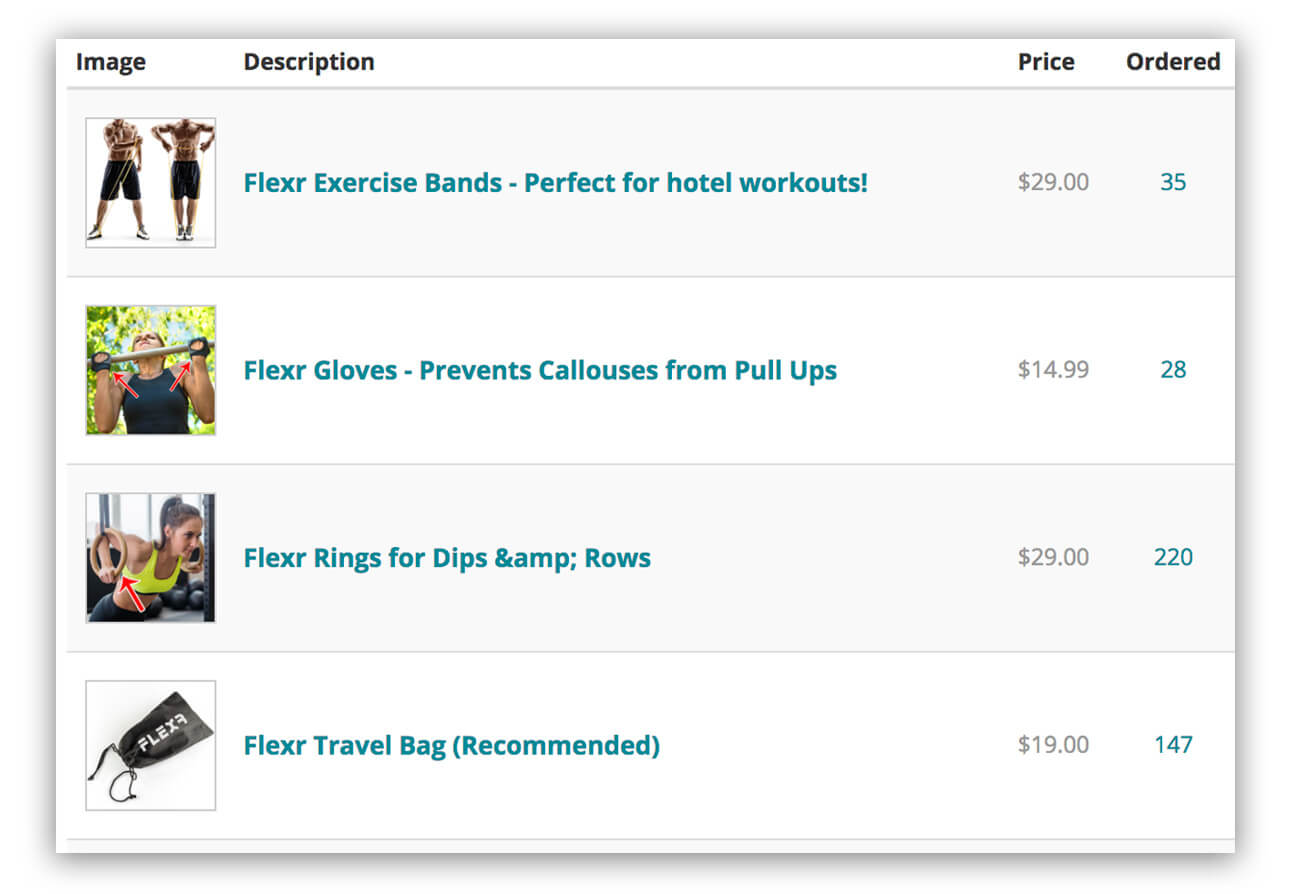The height and width of the screenshot is (894, 1294).
Task: Click the Ordered column header
Action: coord(1173,62)
